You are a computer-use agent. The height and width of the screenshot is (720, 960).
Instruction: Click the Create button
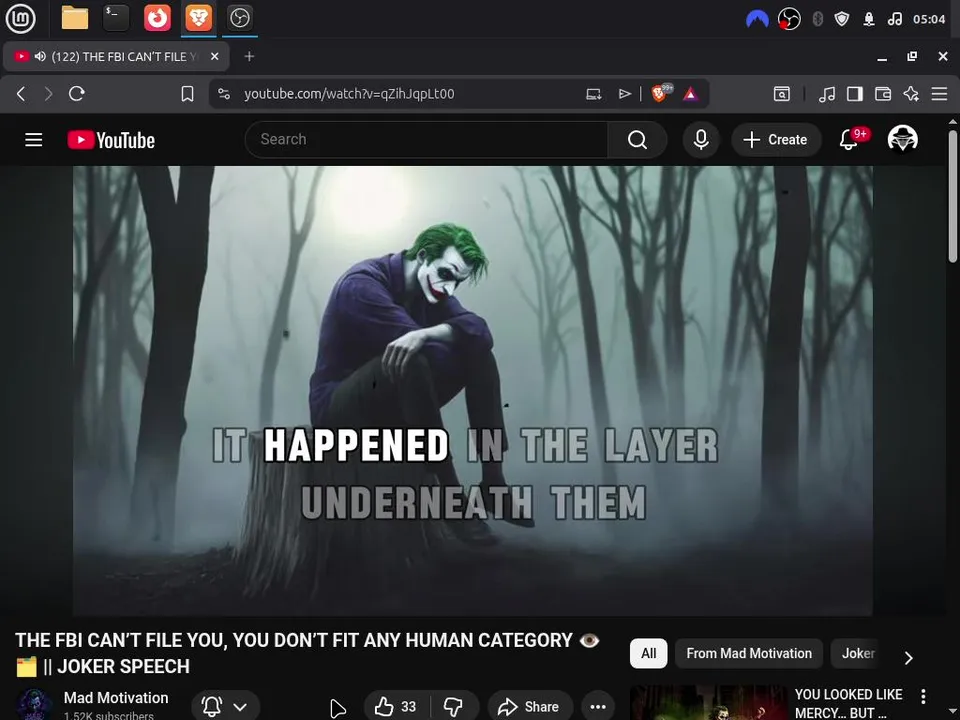point(776,140)
